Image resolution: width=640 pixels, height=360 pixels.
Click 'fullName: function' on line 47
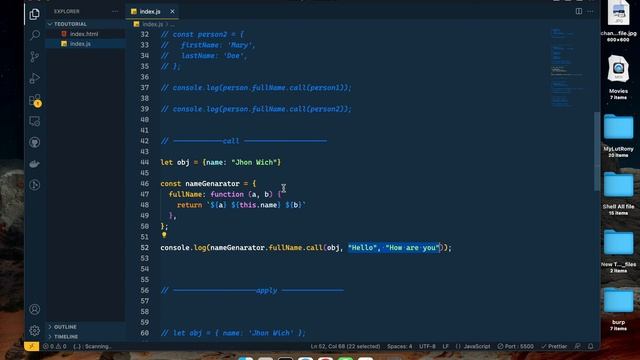(206, 194)
